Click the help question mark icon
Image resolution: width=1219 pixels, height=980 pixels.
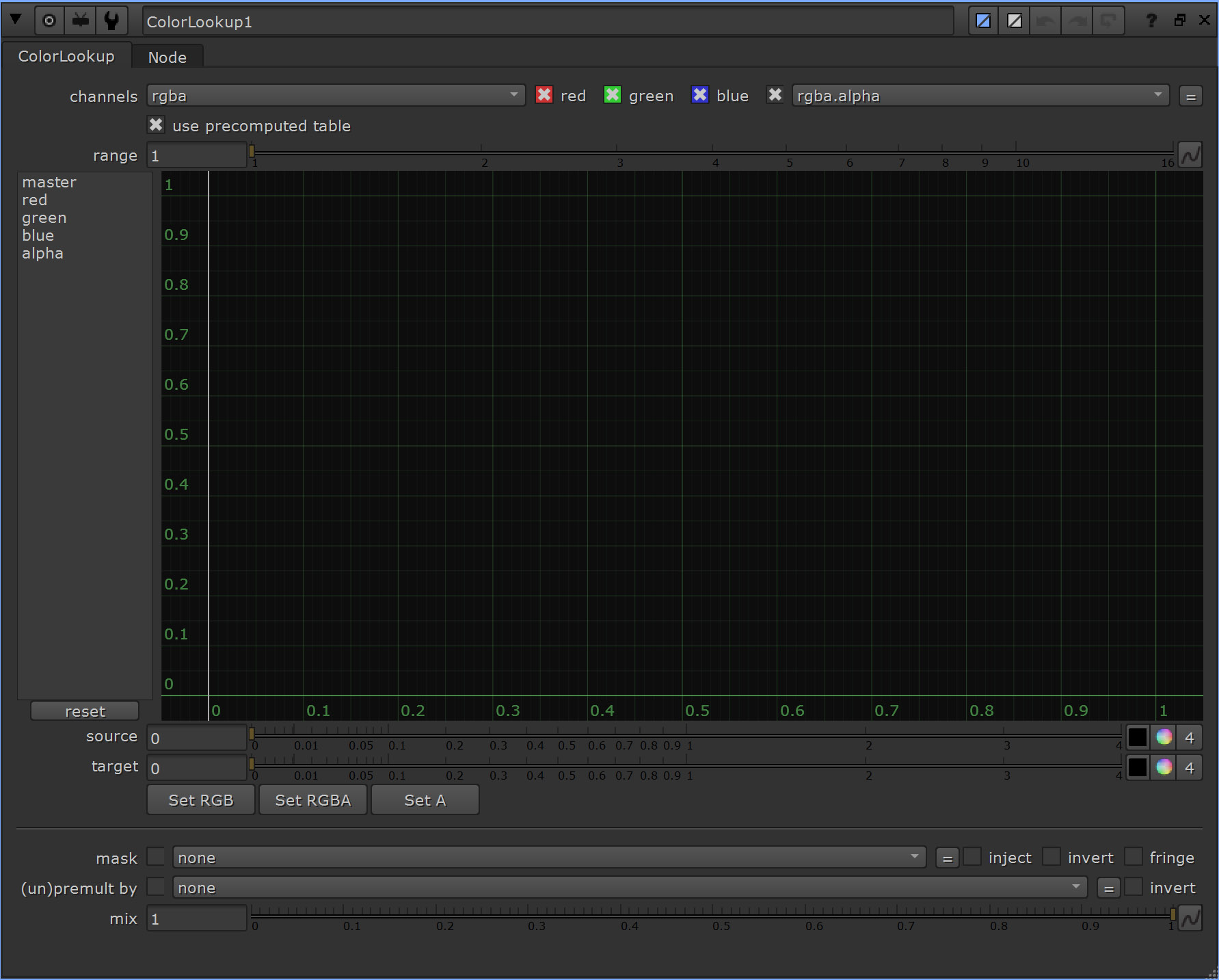coord(1151,21)
